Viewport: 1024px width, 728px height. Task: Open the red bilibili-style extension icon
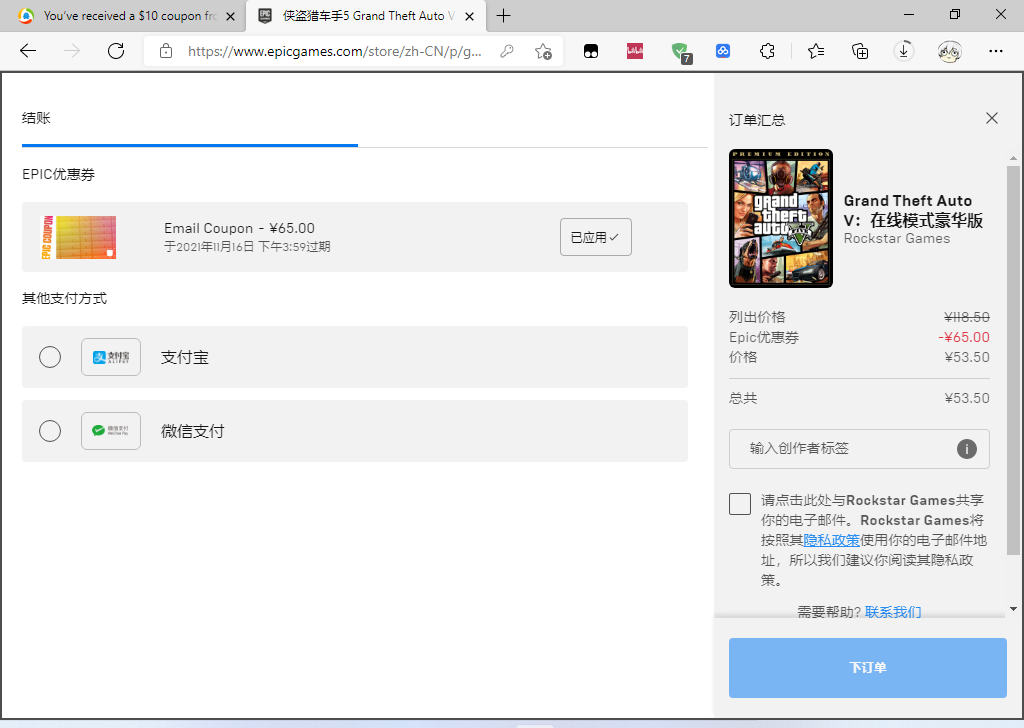[x=635, y=51]
